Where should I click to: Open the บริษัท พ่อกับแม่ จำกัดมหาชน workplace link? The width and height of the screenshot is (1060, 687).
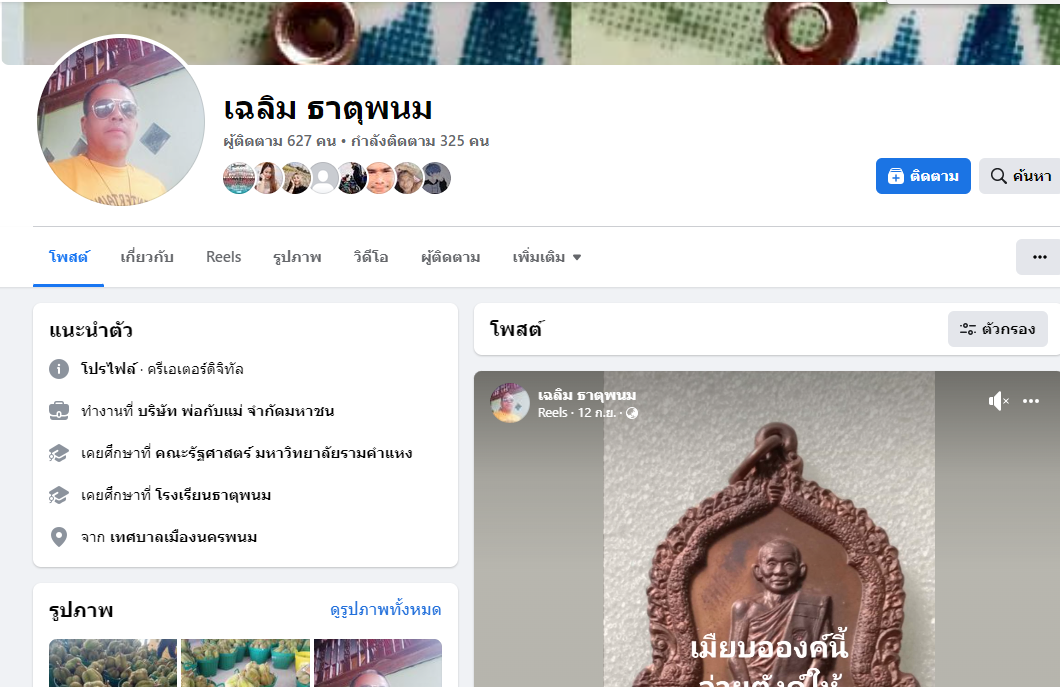[x=236, y=411]
